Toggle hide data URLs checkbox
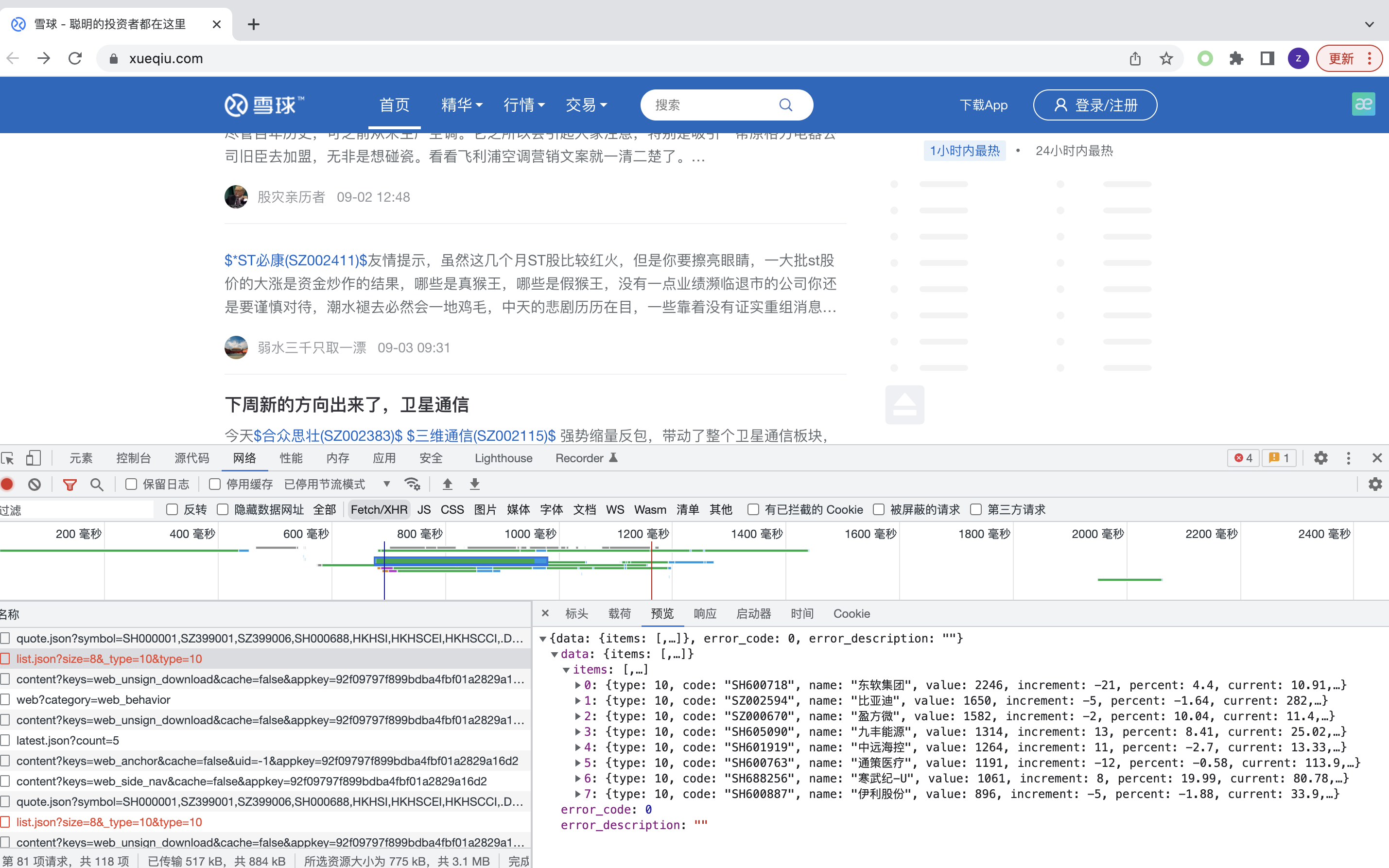The width and height of the screenshot is (1389, 868). tap(223, 510)
